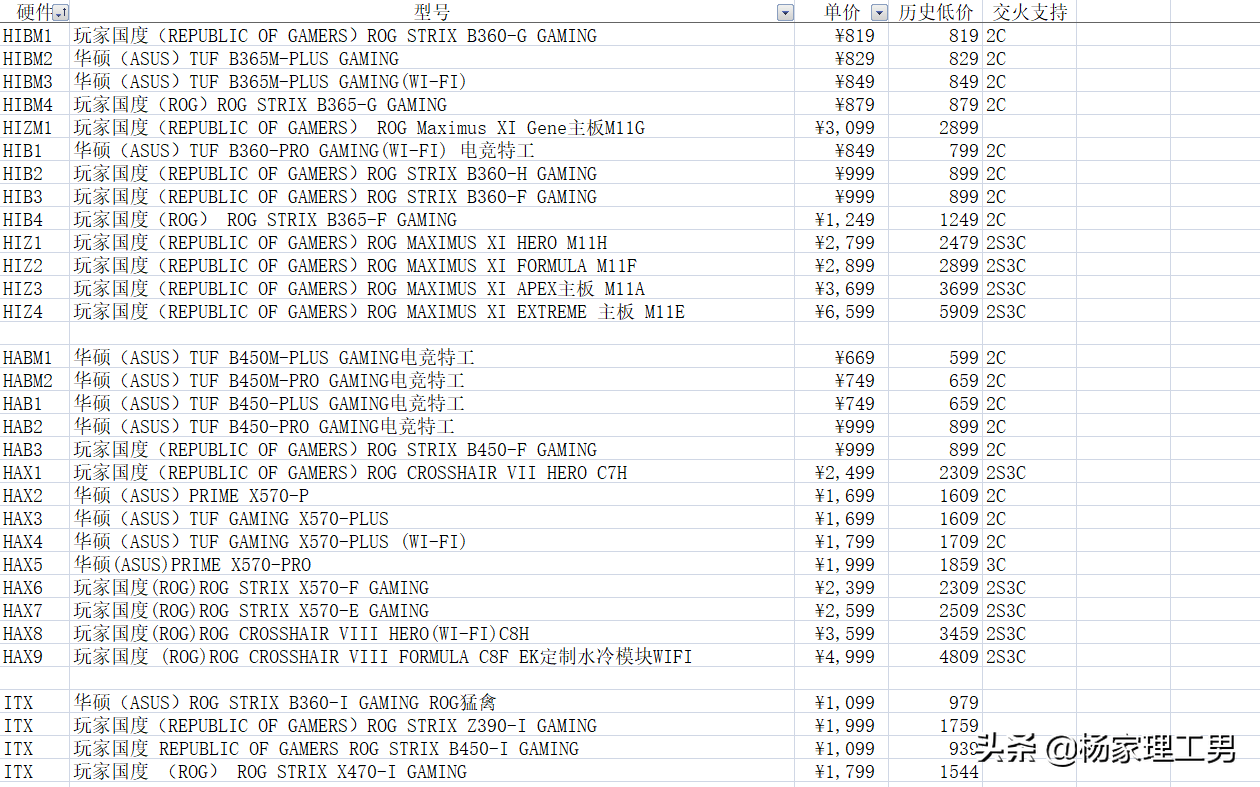Select the 2C cell in HIBM1 row
The height and width of the screenshot is (787, 1260).
coord(1029,36)
